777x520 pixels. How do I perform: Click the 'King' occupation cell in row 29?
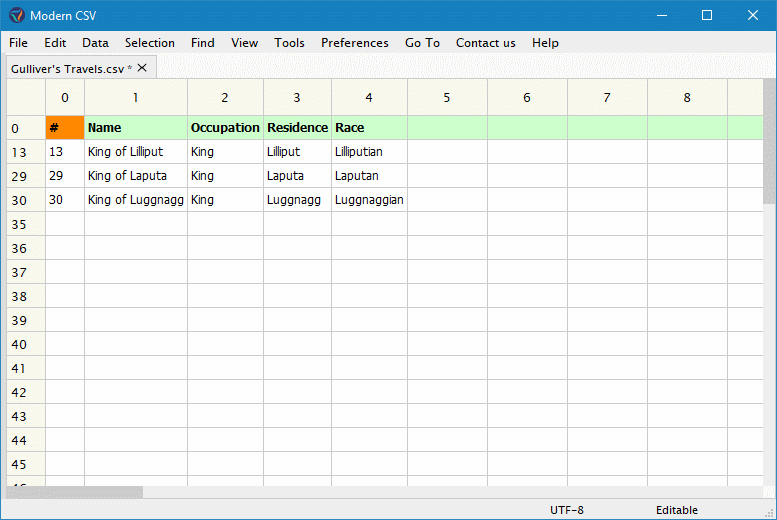coord(225,176)
